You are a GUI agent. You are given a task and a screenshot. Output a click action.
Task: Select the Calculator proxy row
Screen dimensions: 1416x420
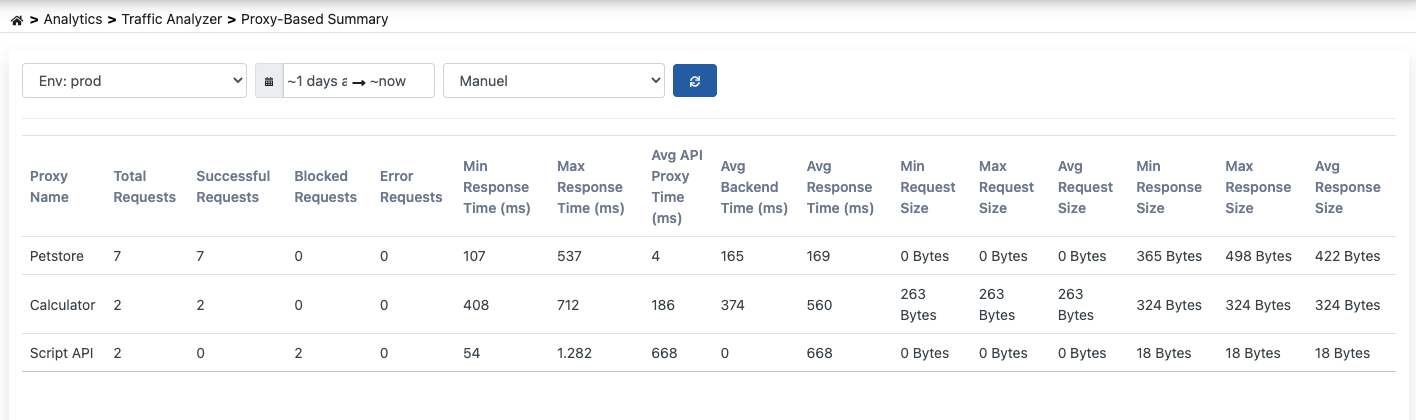tap(708, 305)
